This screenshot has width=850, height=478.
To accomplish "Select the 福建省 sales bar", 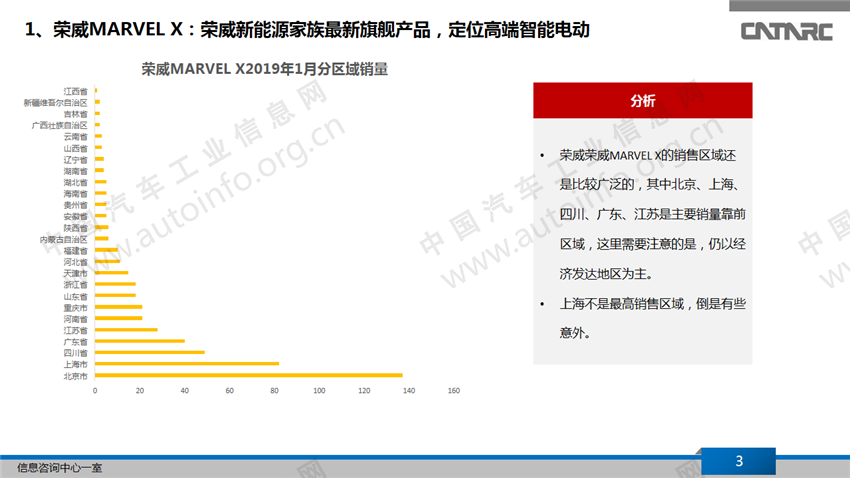I will tap(106, 250).
